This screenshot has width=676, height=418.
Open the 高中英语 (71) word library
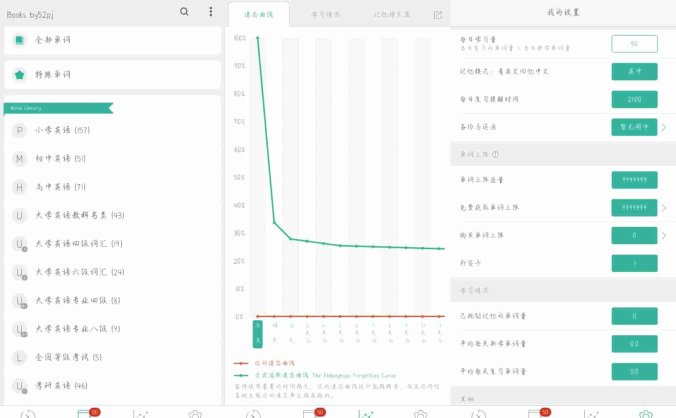pyautogui.click(x=113, y=187)
